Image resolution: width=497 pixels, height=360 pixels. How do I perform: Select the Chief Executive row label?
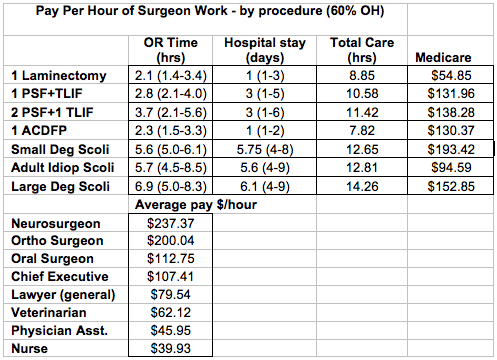tap(66, 277)
